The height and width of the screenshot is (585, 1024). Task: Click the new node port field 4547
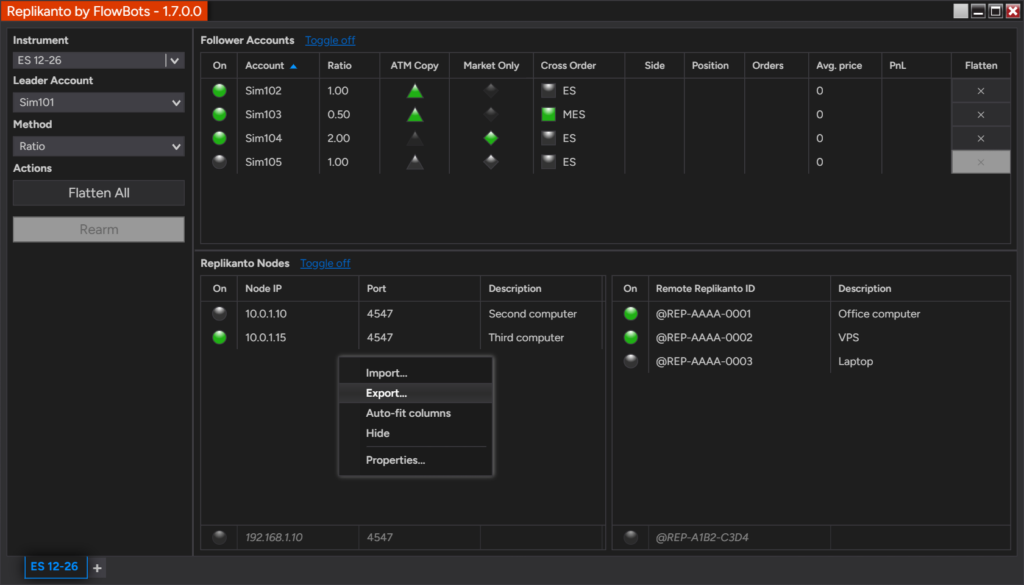pyautogui.click(x=419, y=537)
